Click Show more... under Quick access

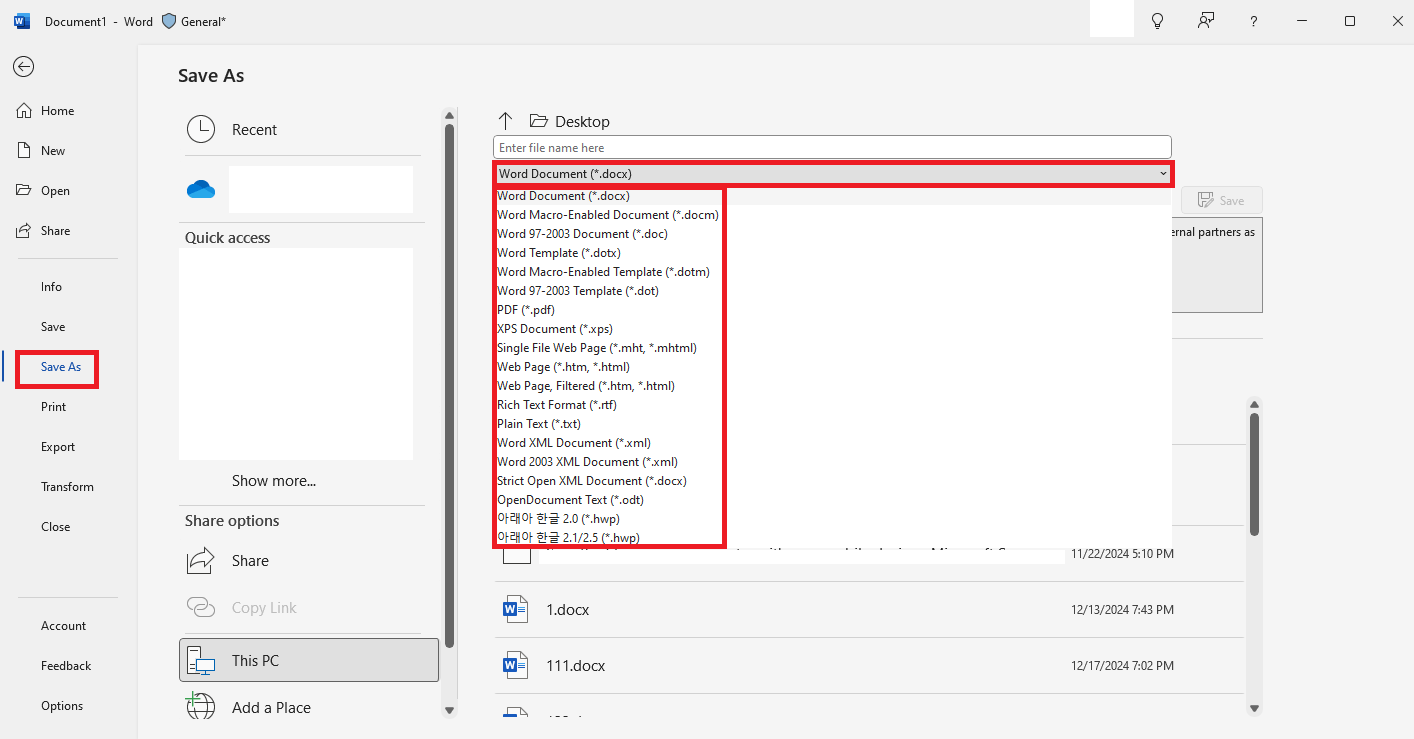[x=274, y=481]
